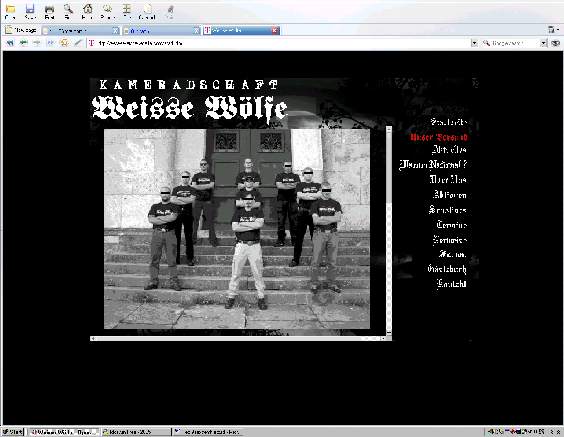Go to the Home page icon
The height and width of the screenshot is (437, 564).
[x=87, y=12]
